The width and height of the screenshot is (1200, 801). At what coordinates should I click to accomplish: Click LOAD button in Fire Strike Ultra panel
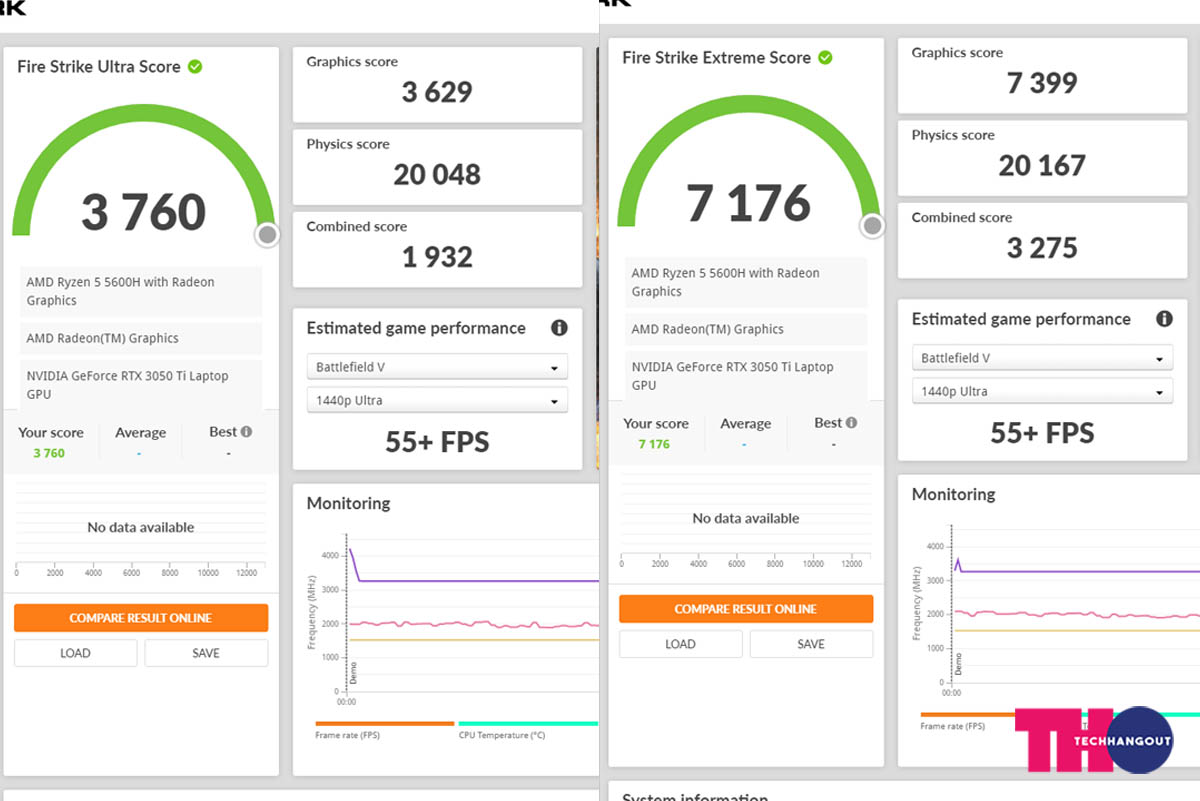75,653
